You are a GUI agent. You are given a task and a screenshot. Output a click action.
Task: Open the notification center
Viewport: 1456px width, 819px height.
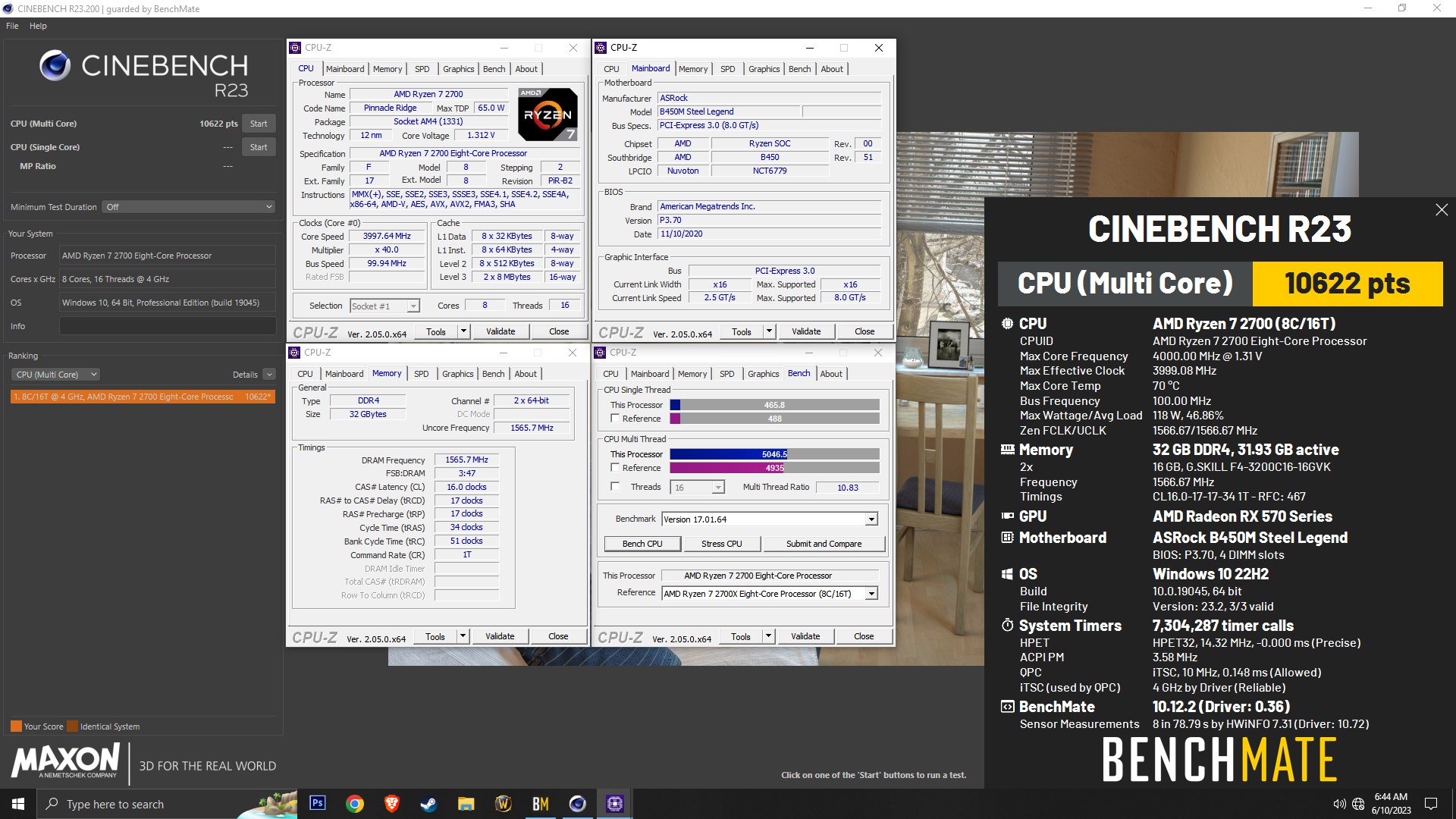1431,804
